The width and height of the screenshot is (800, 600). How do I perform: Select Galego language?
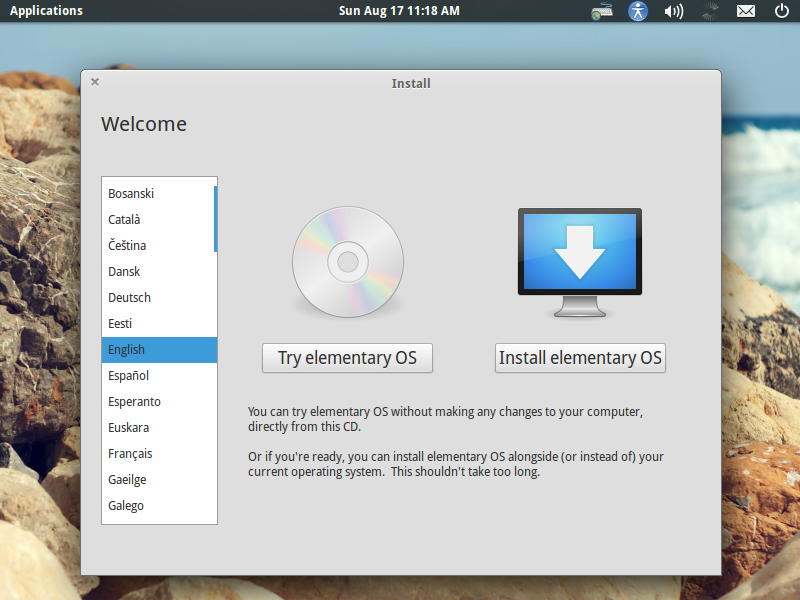coord(159,506)
